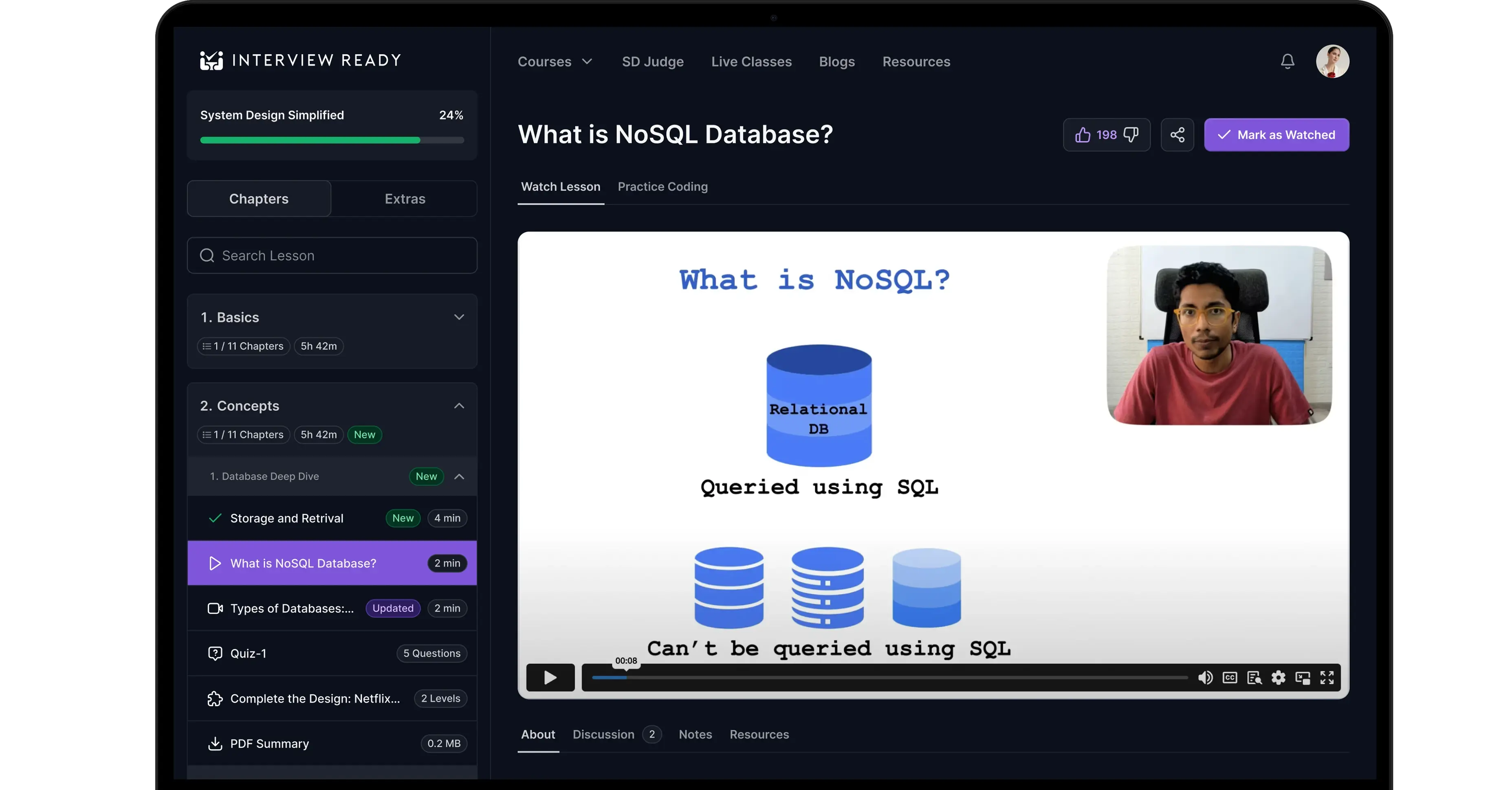The width and height of the screenshot is (1512, 790).
Task: Open the share icon beside Mark as Watched
Action: [x=1177, y=134]
